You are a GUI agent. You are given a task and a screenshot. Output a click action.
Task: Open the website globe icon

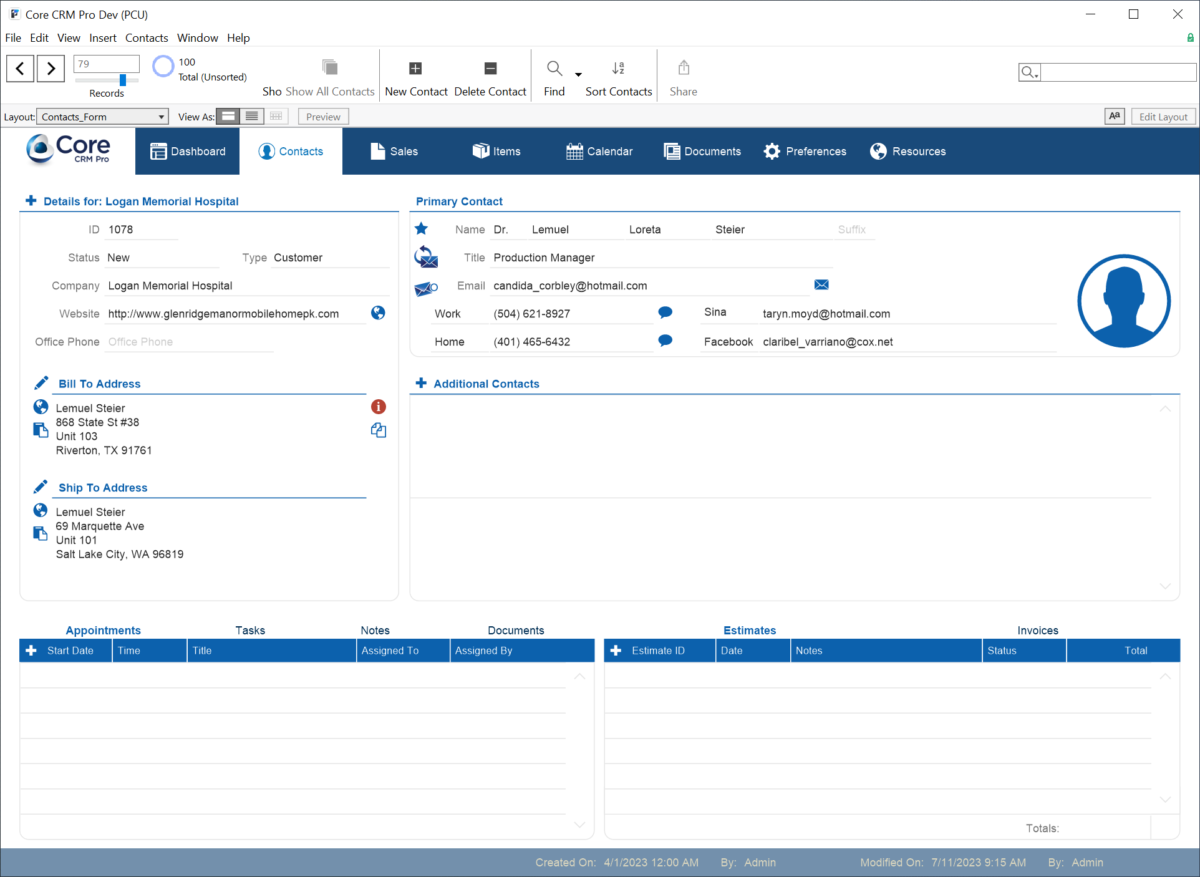tap(378, 312)
